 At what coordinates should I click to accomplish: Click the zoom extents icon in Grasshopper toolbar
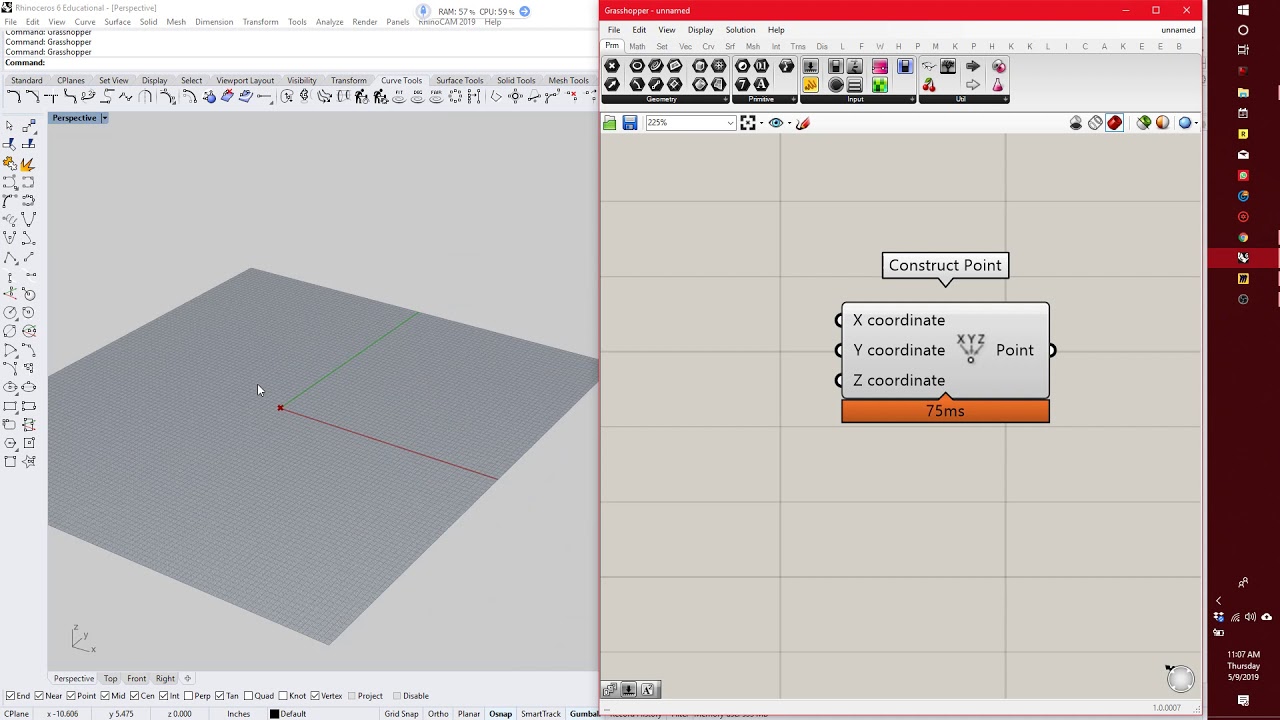click(747, 123)
